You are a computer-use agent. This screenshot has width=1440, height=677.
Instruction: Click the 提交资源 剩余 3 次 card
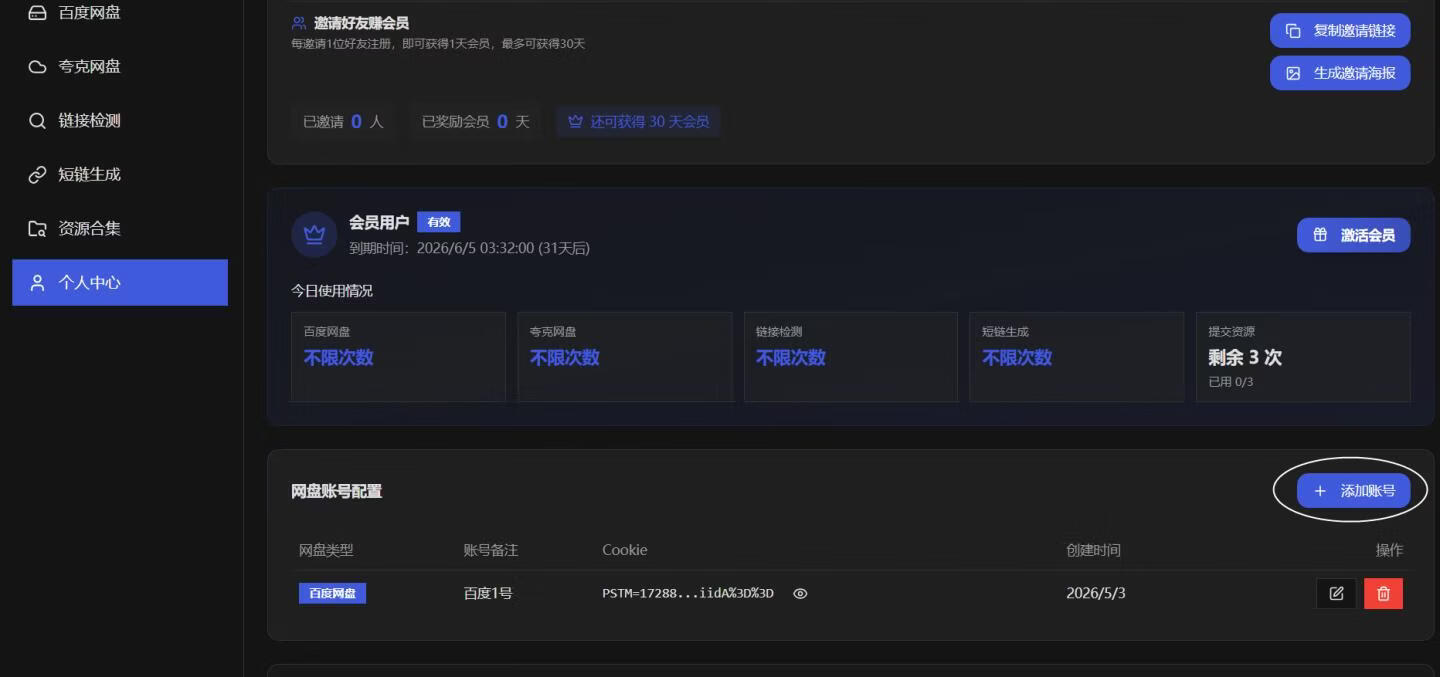(x=1303, y=357)
